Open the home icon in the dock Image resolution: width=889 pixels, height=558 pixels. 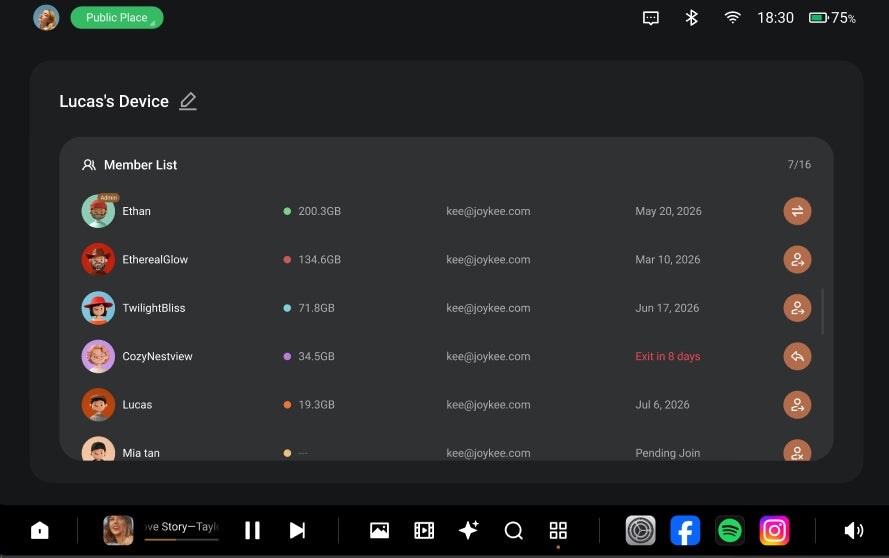coord(40,531)
